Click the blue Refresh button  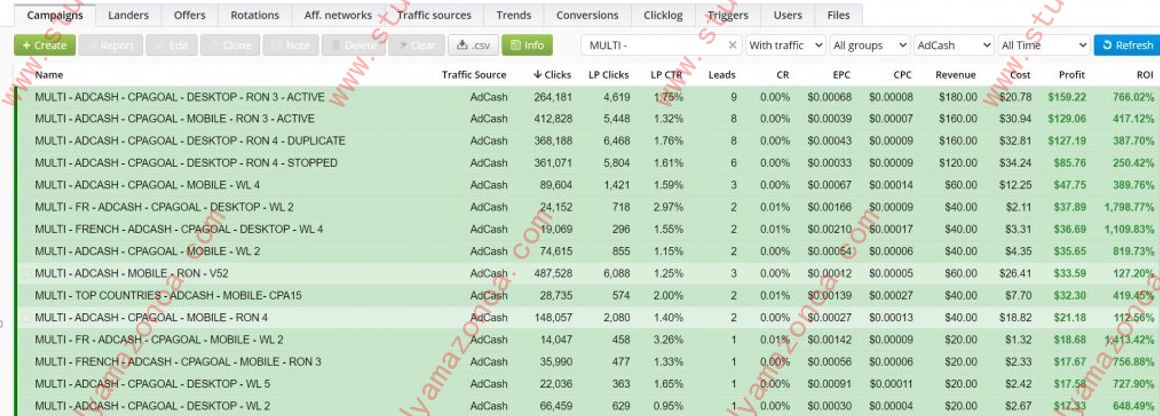[1127, 45]
